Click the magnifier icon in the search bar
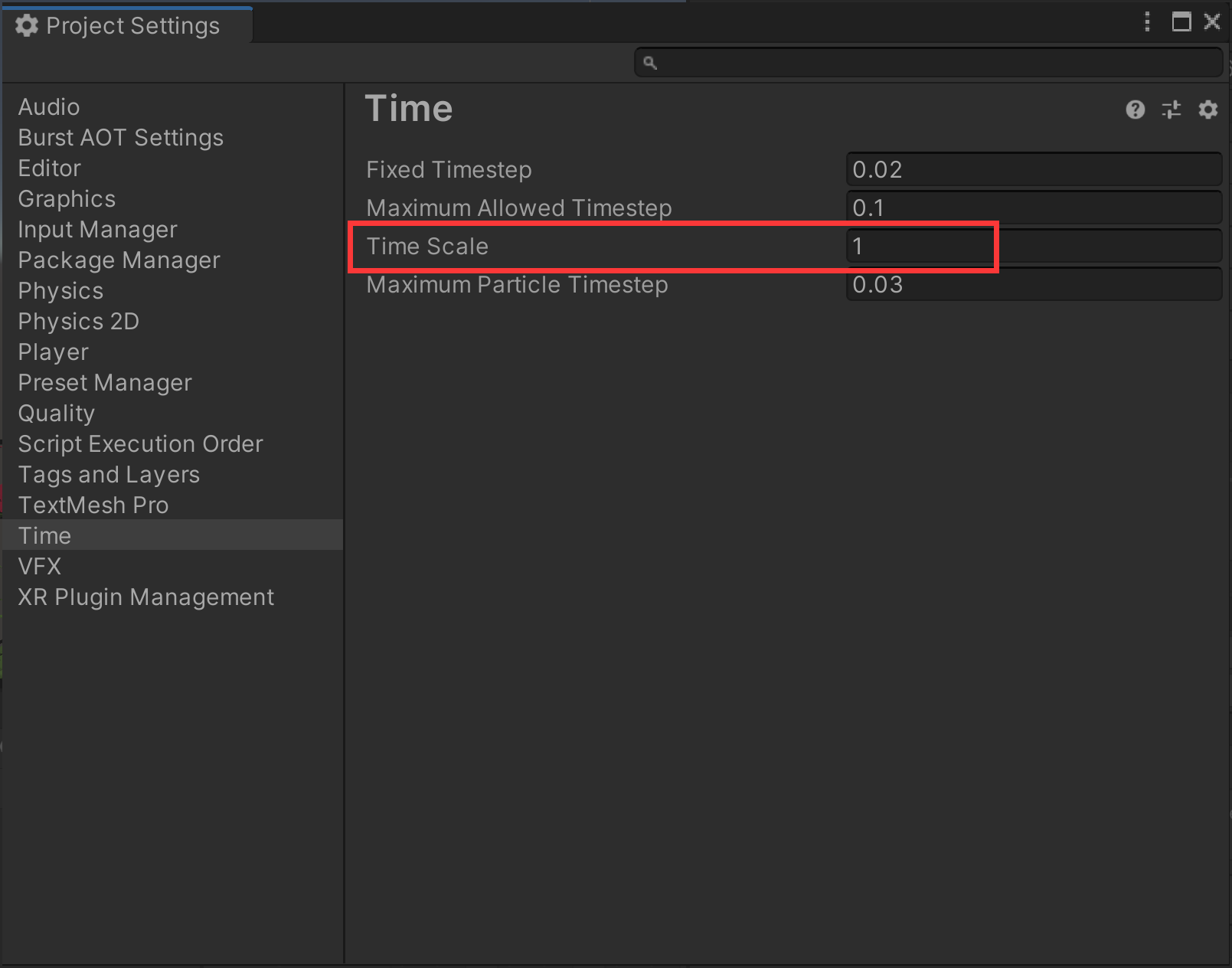The height and width of the screenshot is (968, 1232). [x=650, y=62]
